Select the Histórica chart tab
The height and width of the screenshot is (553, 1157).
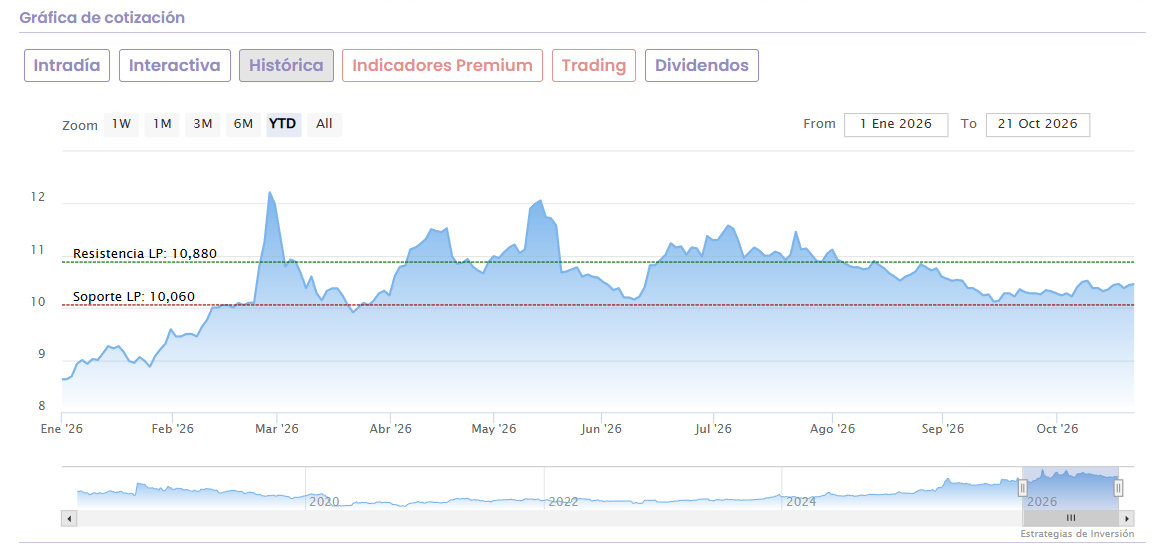point(286,66)
